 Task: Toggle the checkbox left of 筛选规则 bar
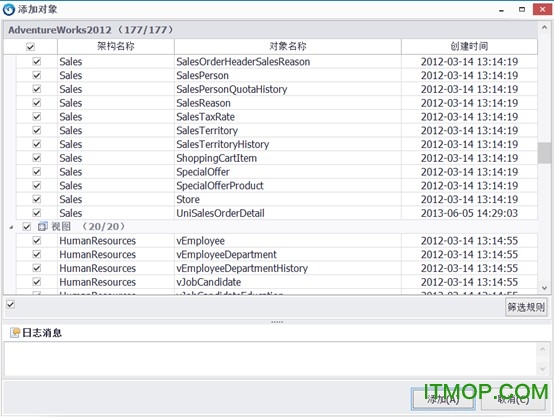pos(11,304)
